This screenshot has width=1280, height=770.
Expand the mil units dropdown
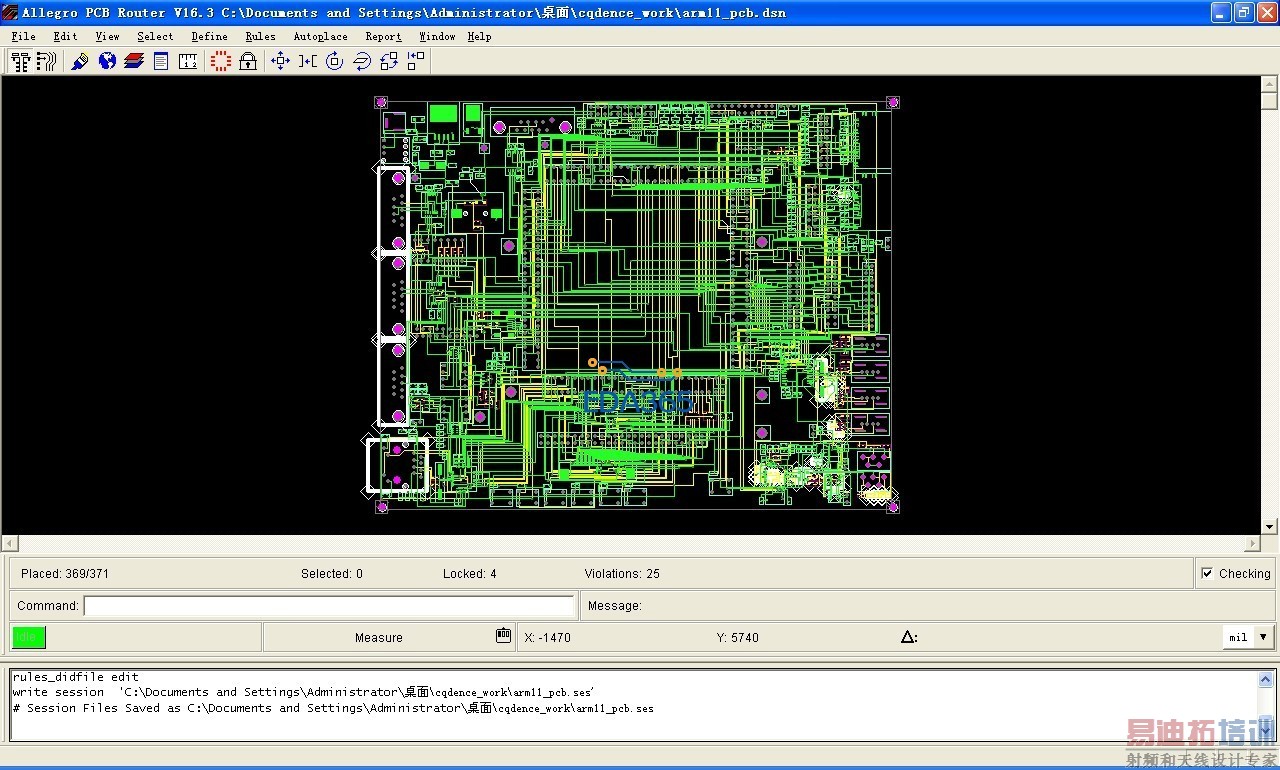[x=1263, y=637]
